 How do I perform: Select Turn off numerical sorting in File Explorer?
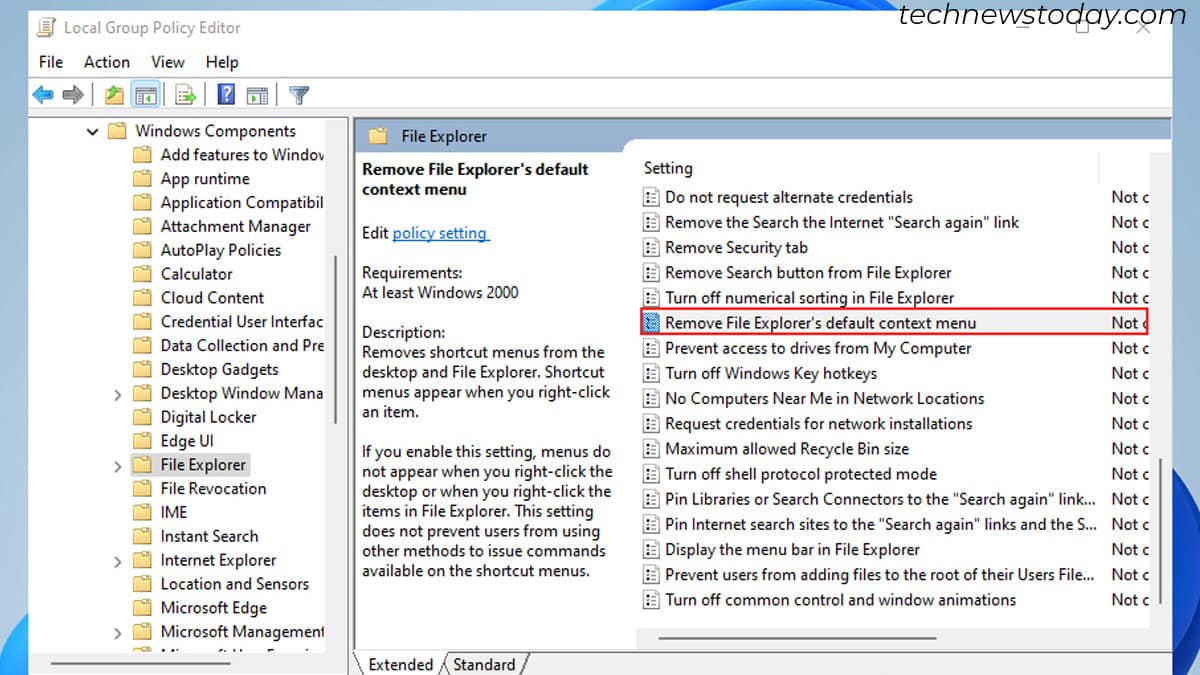pos(809,298)
